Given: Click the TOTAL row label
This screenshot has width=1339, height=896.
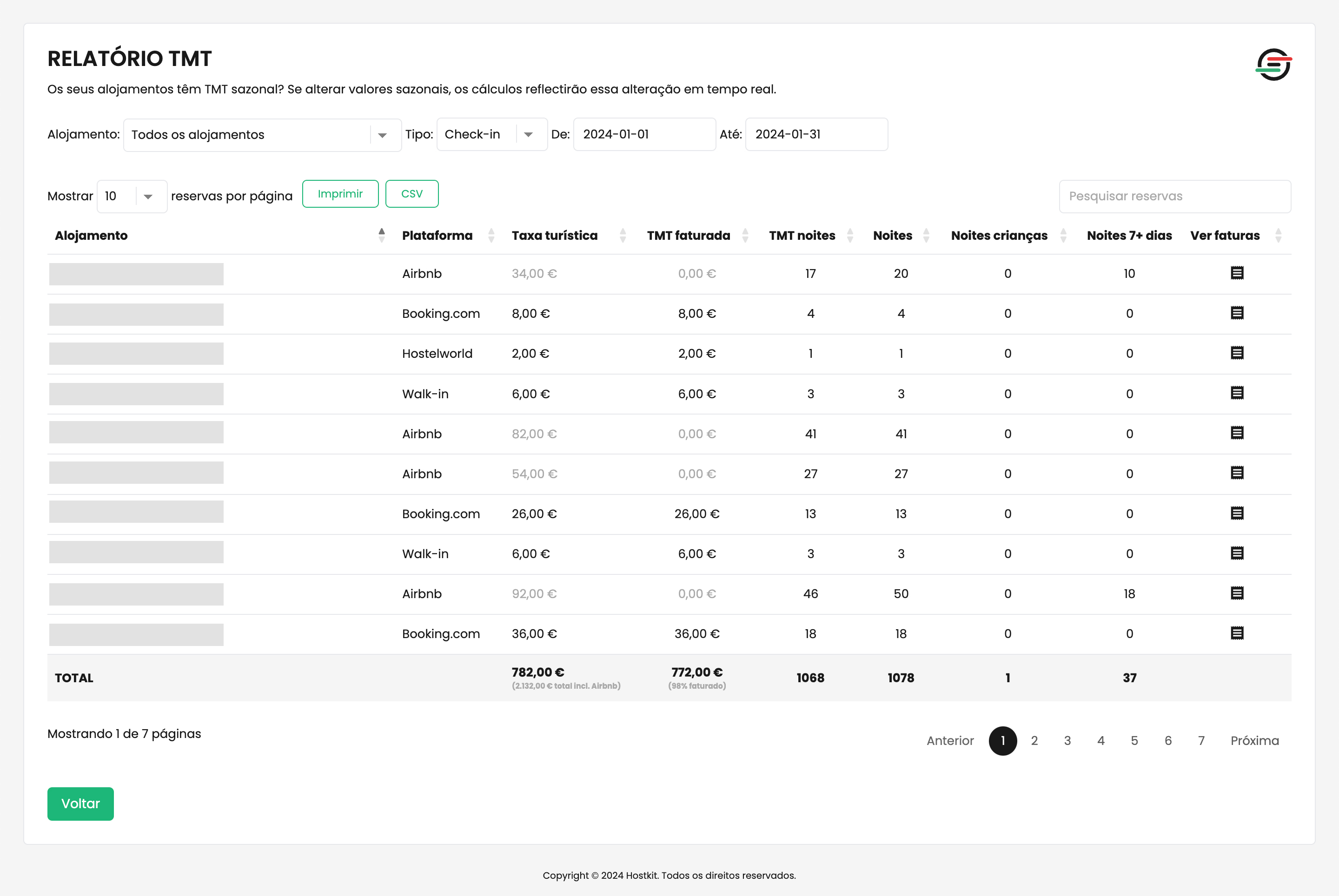Looking at the screenshot, I should (x=74, y=679).
